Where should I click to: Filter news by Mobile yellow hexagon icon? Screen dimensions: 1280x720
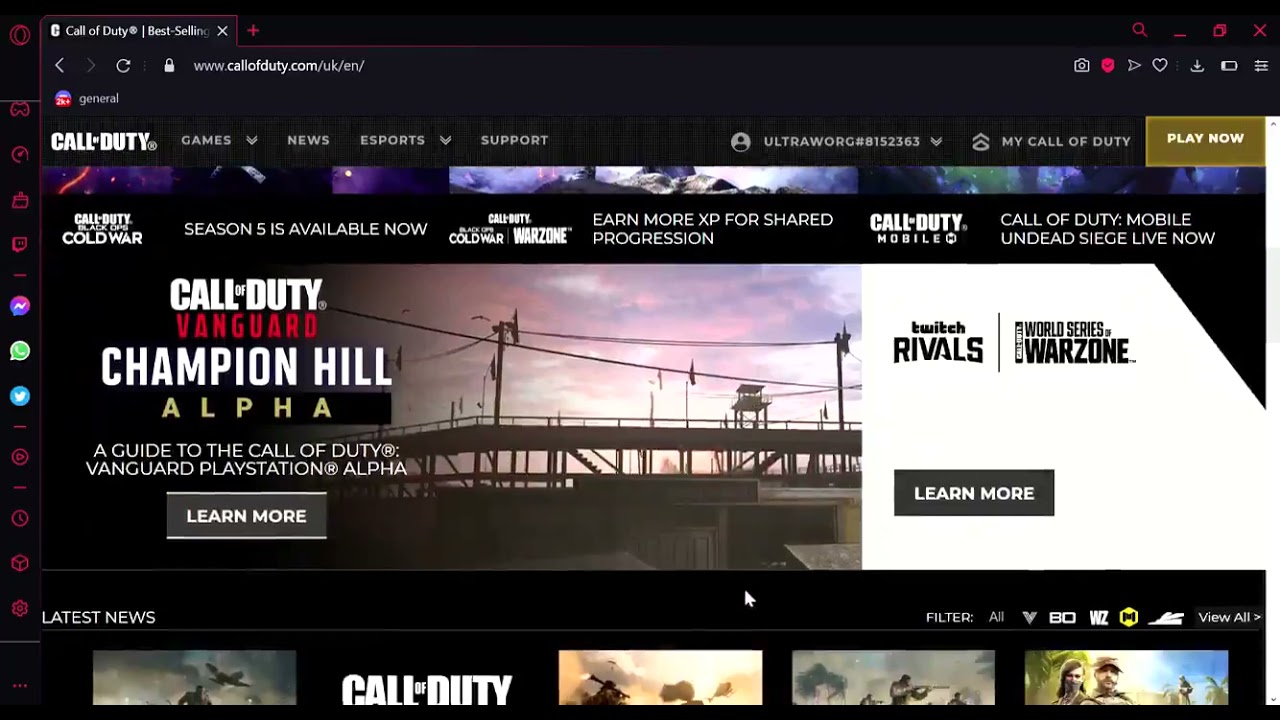[x=1129, y=617]
